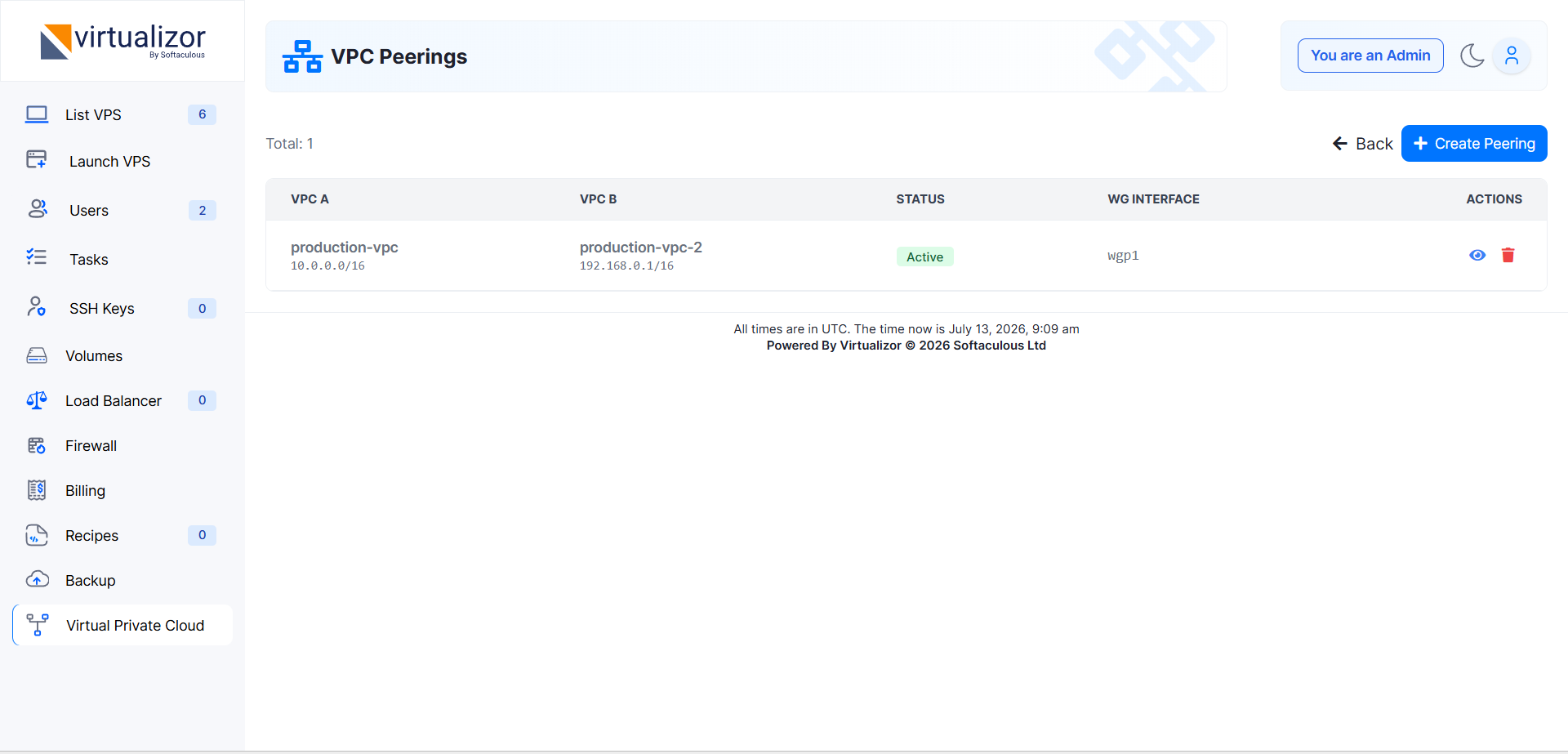1568x754 pixels.
Task: Click the List VPS laptop icon
Action: 37,114
